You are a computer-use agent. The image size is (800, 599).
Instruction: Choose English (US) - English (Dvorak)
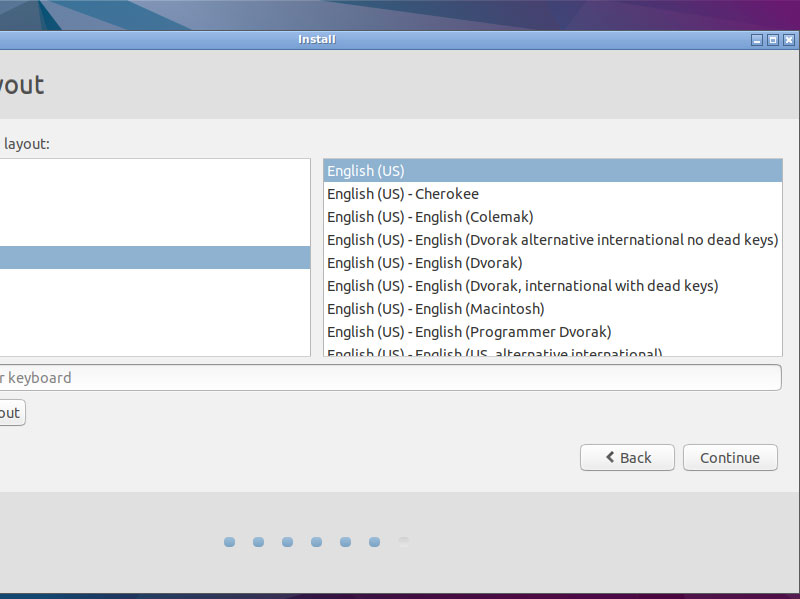pos(553,263)
